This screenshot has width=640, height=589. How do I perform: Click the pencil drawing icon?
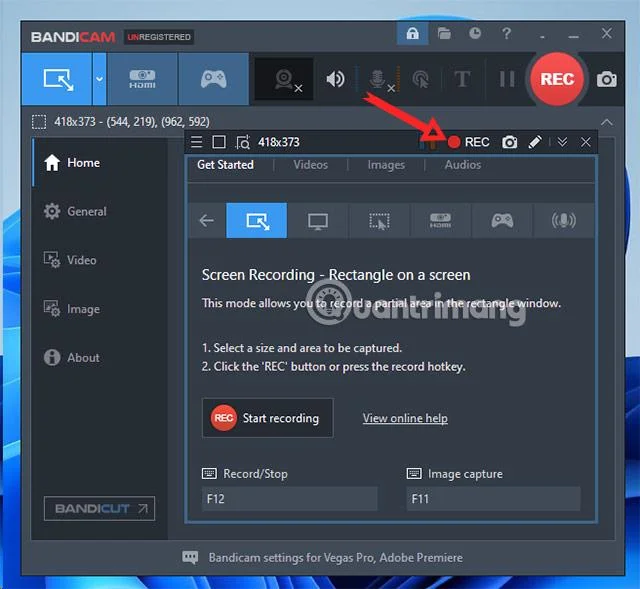pyautogui.click(x=535, y=142)
